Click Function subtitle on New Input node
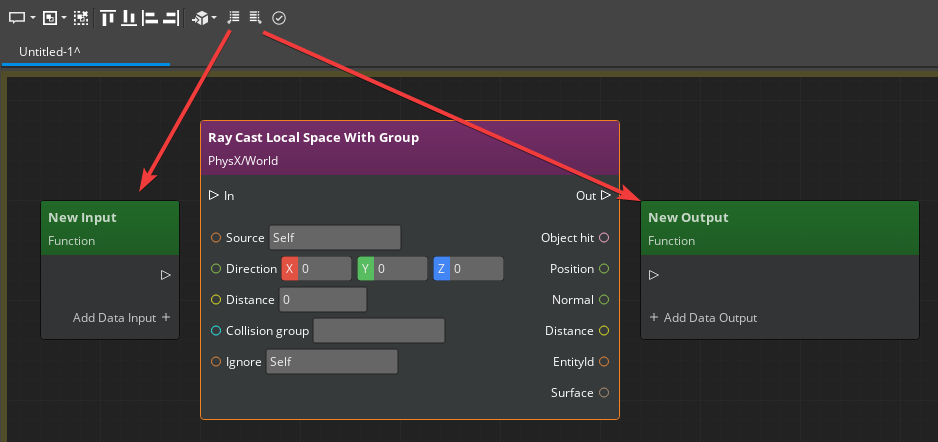The image size is (938, 442). click(x=72, y=241)
